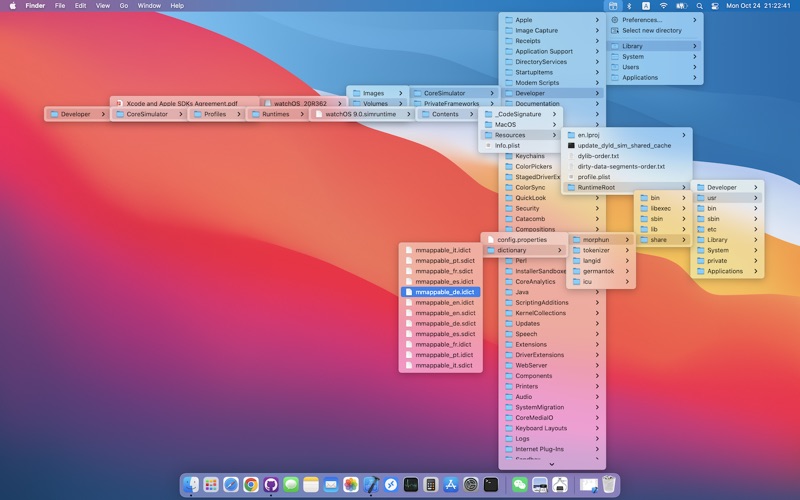The width and height of the screenshot is (800, 500).
Task: Select mmappable_fr.sdict file
Action: (x=440, y=271)
